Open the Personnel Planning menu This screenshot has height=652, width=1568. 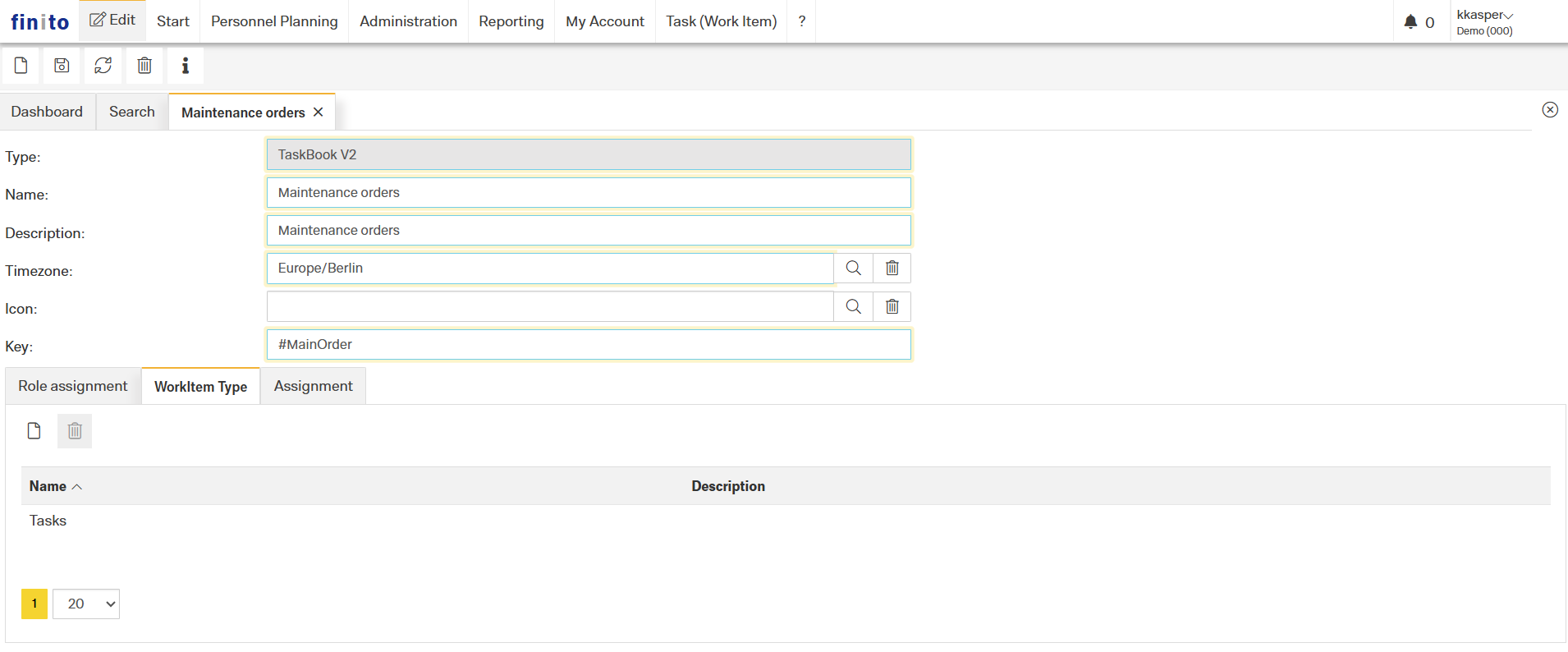274,21
